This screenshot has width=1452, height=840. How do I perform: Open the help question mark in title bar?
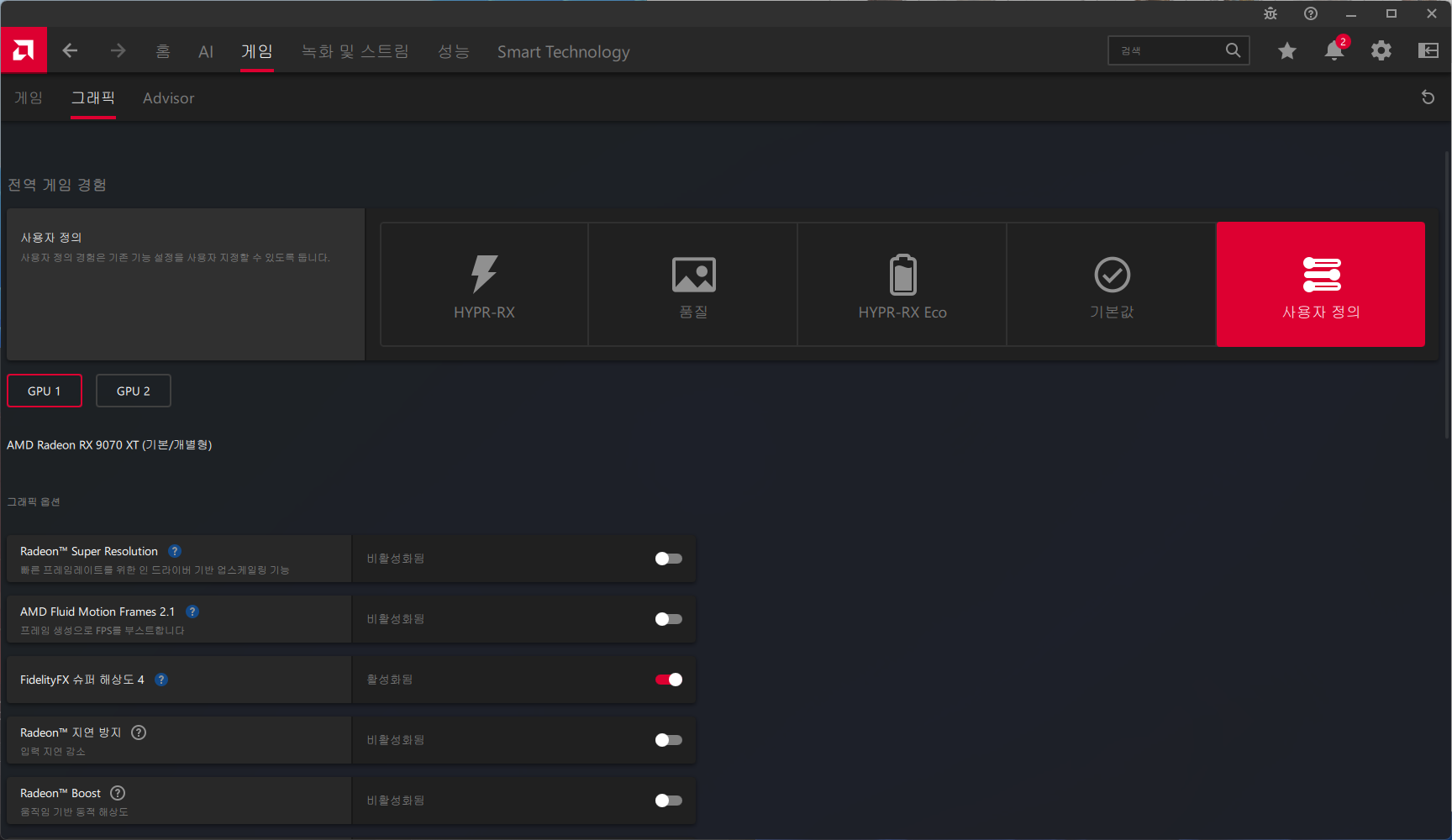(1311, 13)
